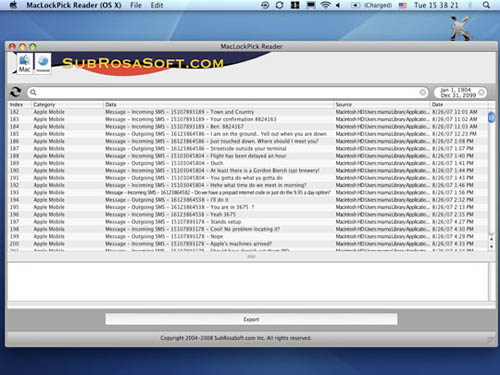The image size is (500, 375).
Task: Click the scroll up arrow of the table
Action: (x=491, y=239)
